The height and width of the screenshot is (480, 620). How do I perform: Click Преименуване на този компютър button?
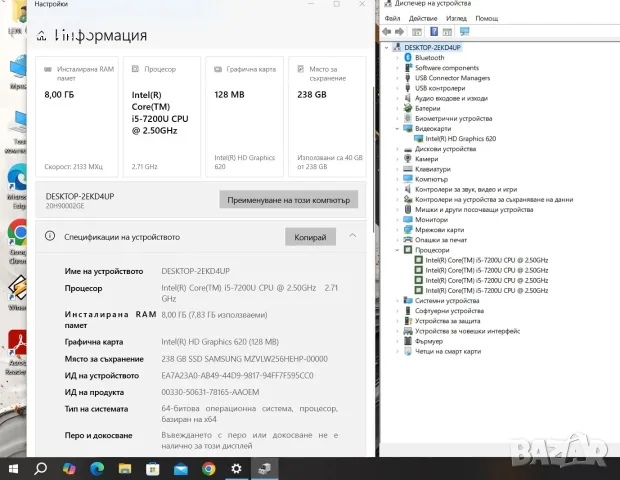tap(289, 200)
